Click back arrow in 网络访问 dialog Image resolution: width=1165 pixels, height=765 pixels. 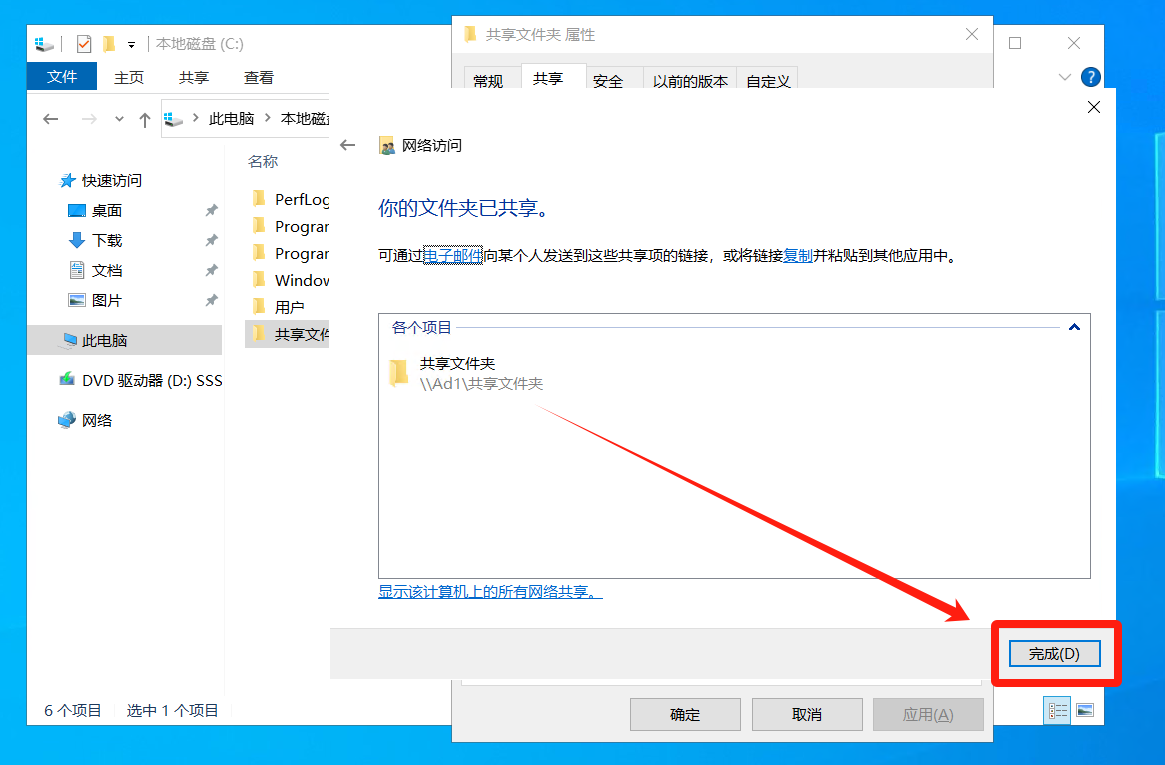pos(348,146)
